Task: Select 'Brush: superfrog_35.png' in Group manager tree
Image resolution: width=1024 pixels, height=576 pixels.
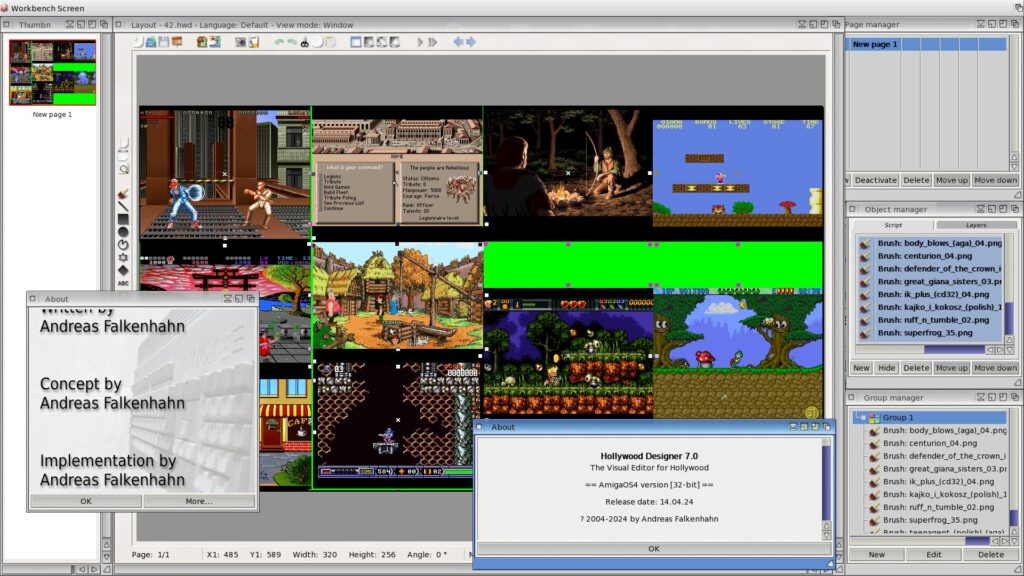Action: click(x=930, y=520)
